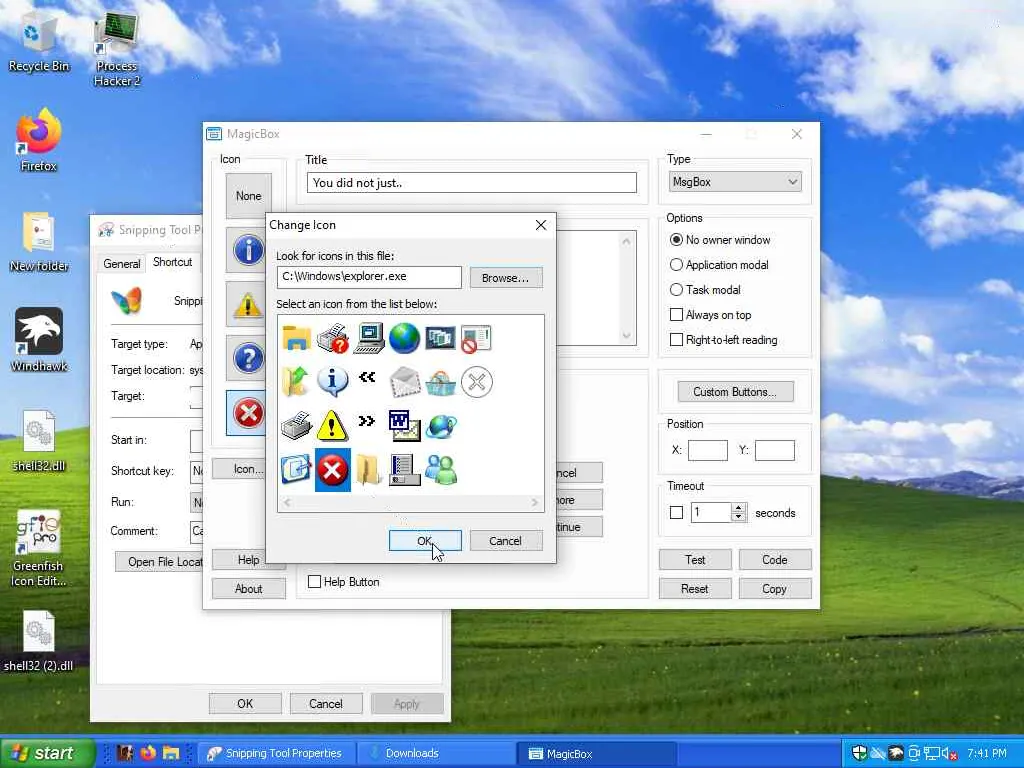This screenshot has height=768, width=1024.
Task: Click the Reset button in MagicBox
Action: (695, 589)
